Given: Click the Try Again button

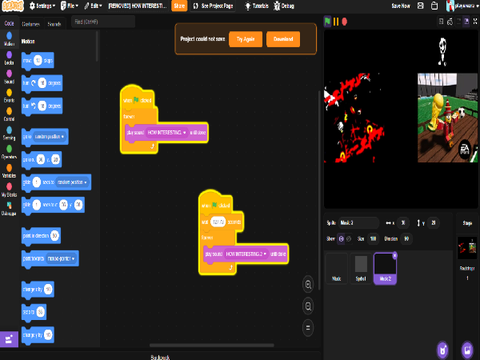Looking at the screenshot, I should coord(246,39).
